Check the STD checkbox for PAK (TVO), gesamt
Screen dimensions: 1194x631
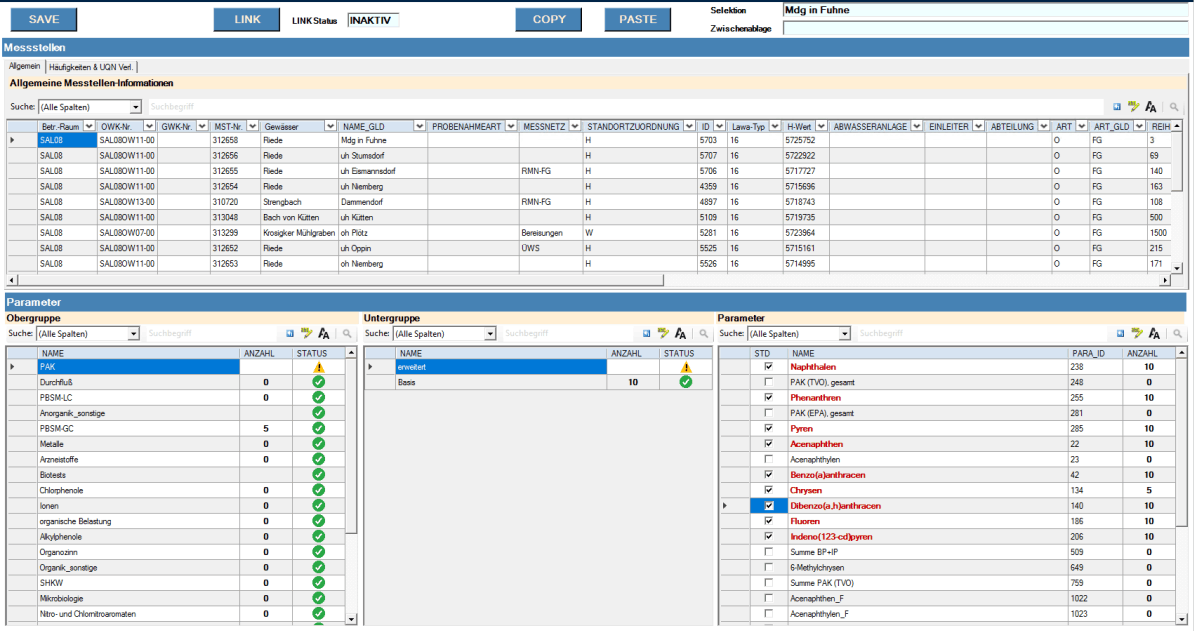[x=768, y=382]
